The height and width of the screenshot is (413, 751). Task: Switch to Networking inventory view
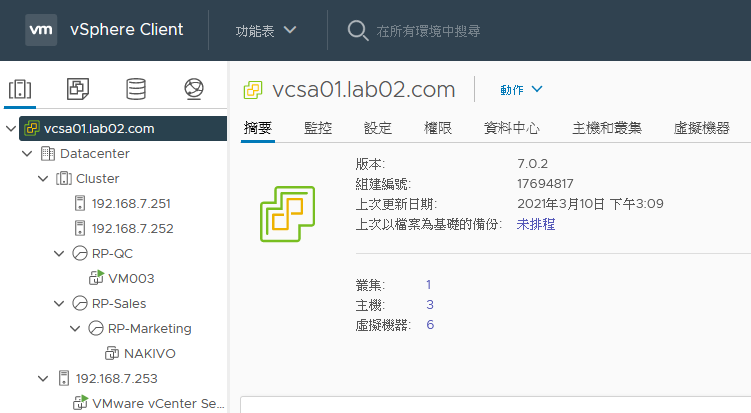(x=194, y=89)
